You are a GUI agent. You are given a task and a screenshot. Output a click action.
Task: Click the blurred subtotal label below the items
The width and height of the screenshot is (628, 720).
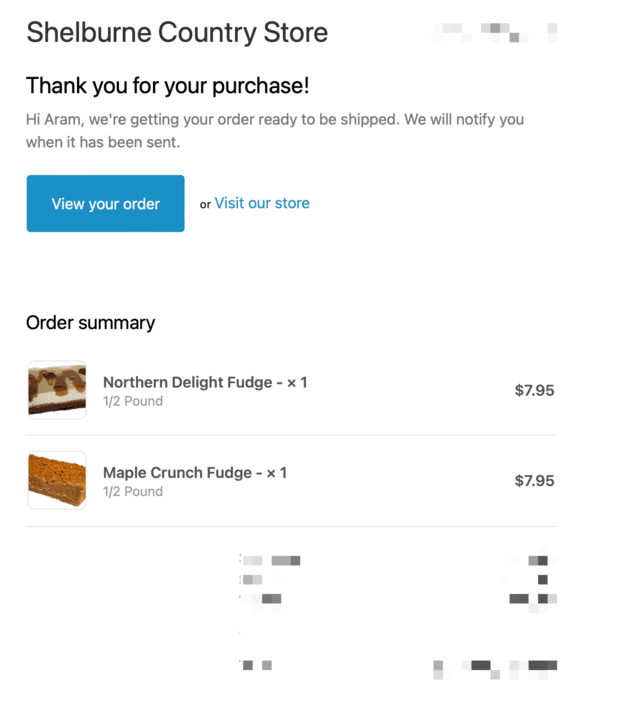[270, 561]
